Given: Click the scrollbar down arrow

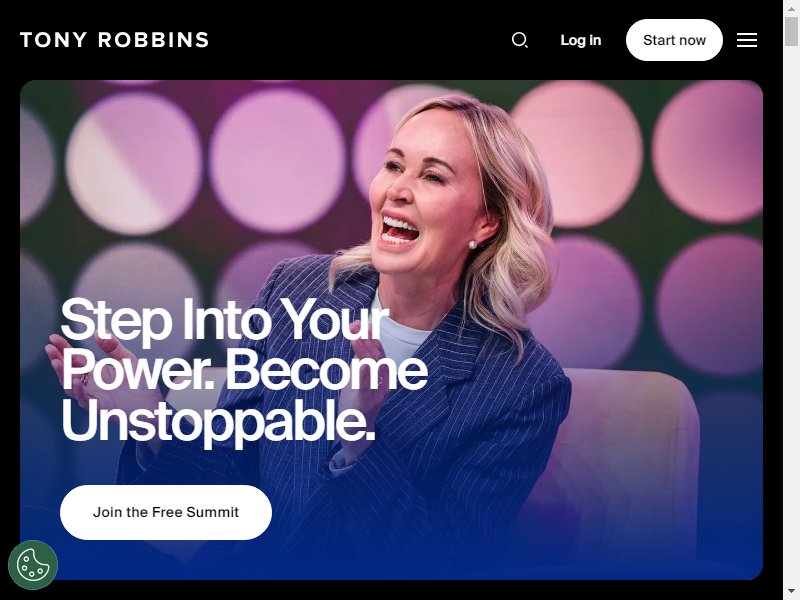Looking at the screenshot, I should click(x=791, y=592).
